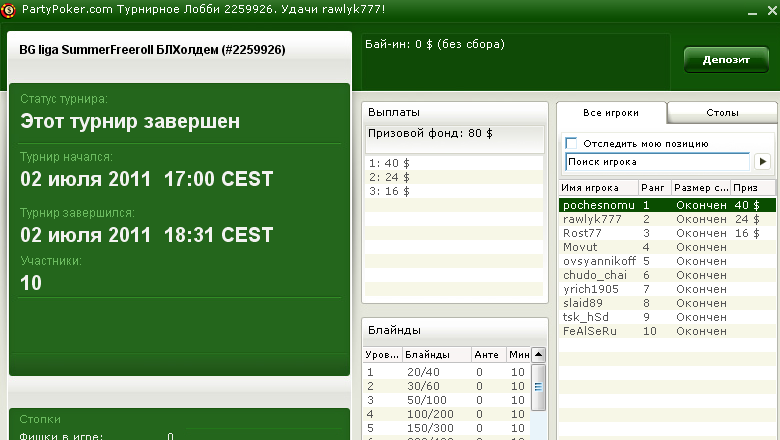Select player row 'tsk_hSd'
780x440 pixels.
(x=667, y=317)
